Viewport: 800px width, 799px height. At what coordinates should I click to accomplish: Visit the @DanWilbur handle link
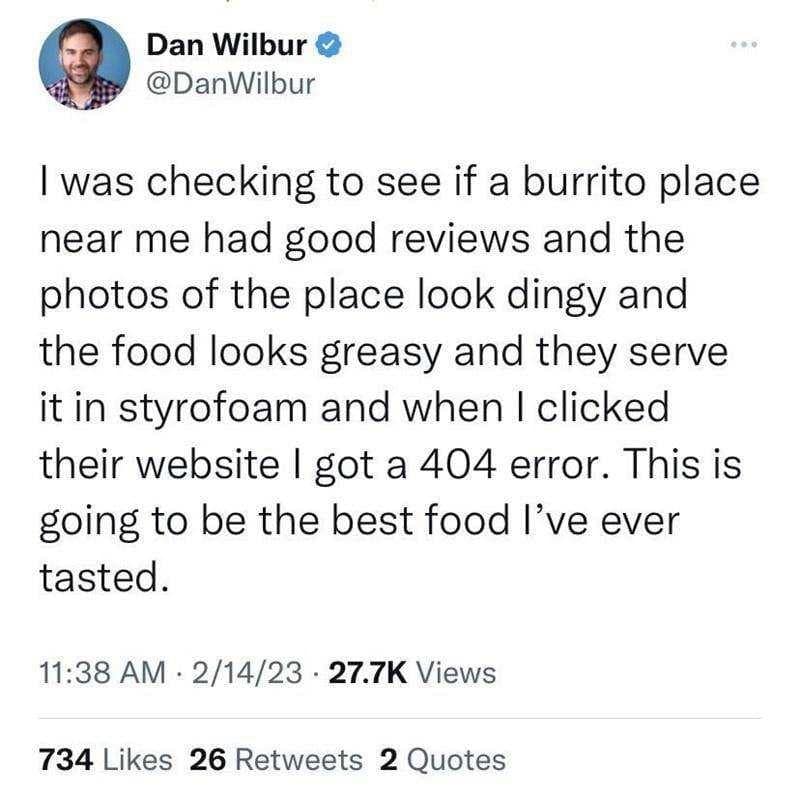point(231,84)
